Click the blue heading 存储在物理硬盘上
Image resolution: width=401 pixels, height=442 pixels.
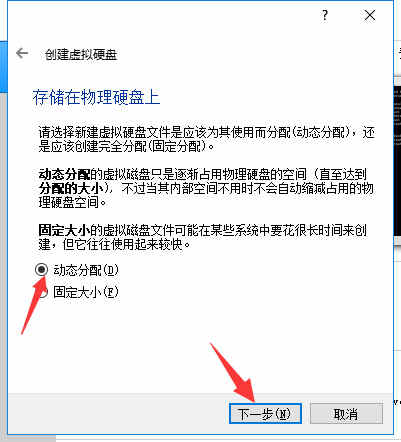(96, 97)
